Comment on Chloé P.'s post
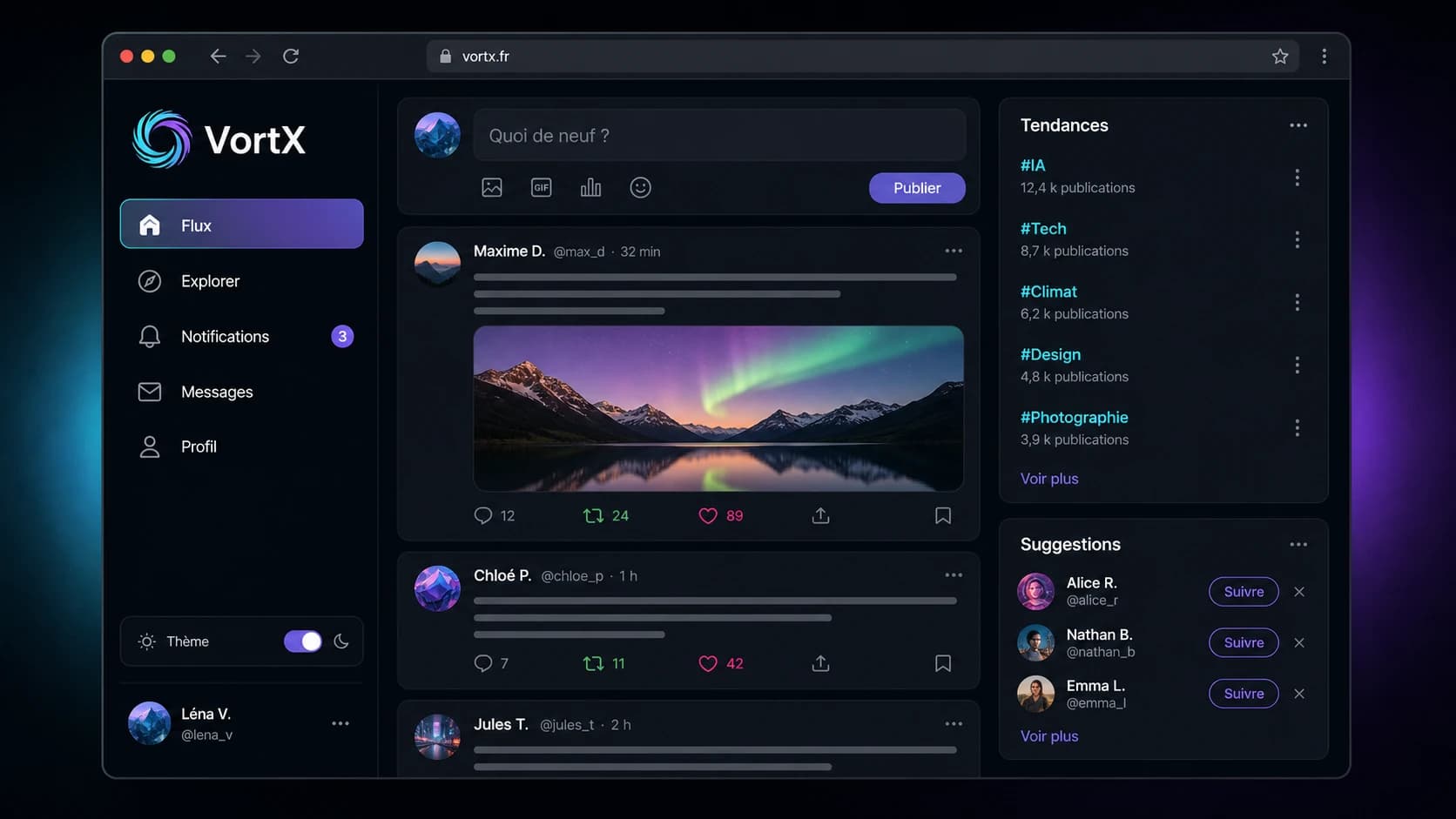Screen dimensions: 1456x819 [x=483, y=663]
